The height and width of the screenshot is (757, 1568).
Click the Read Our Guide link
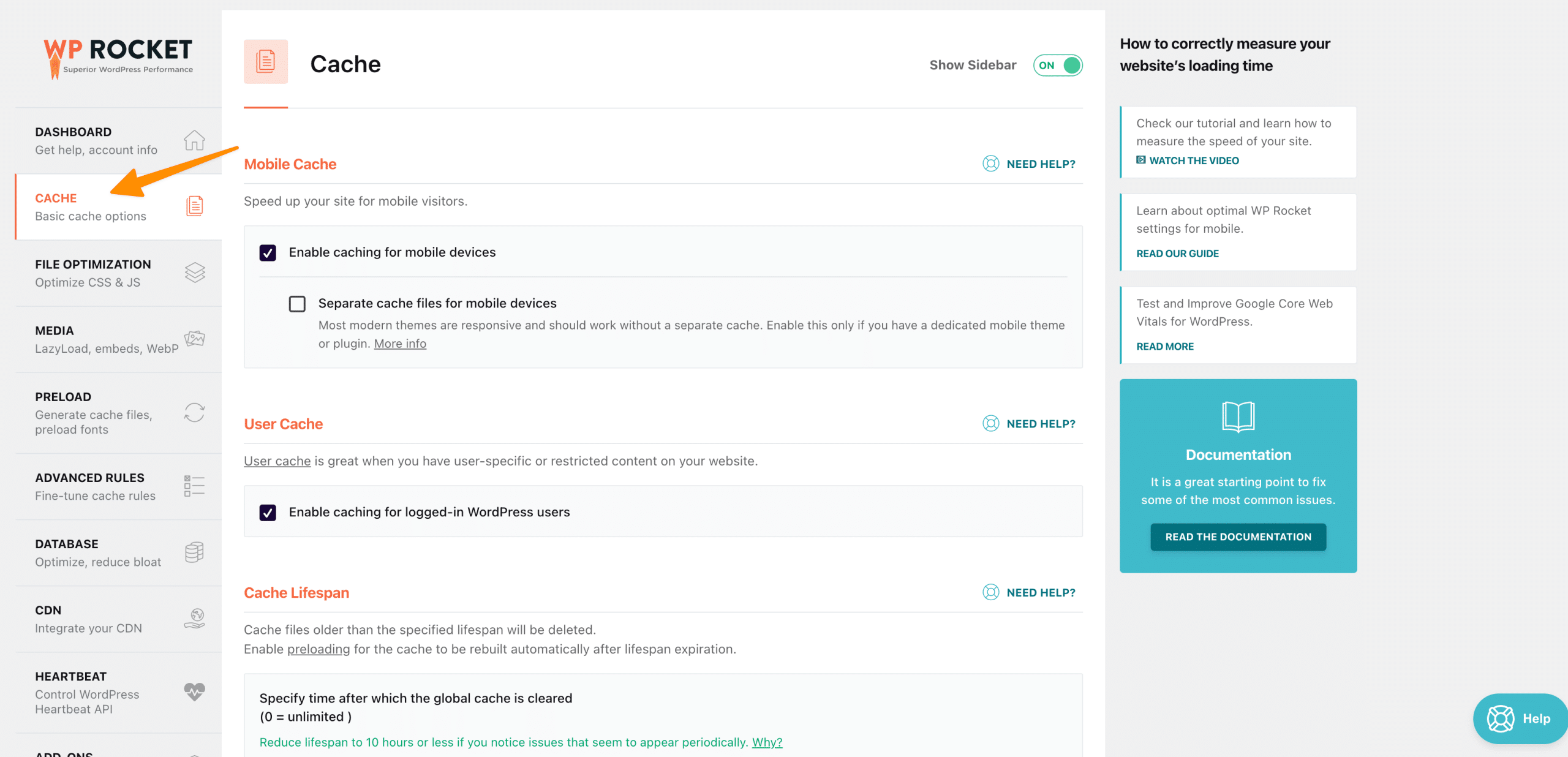[x=1177, y=253]
